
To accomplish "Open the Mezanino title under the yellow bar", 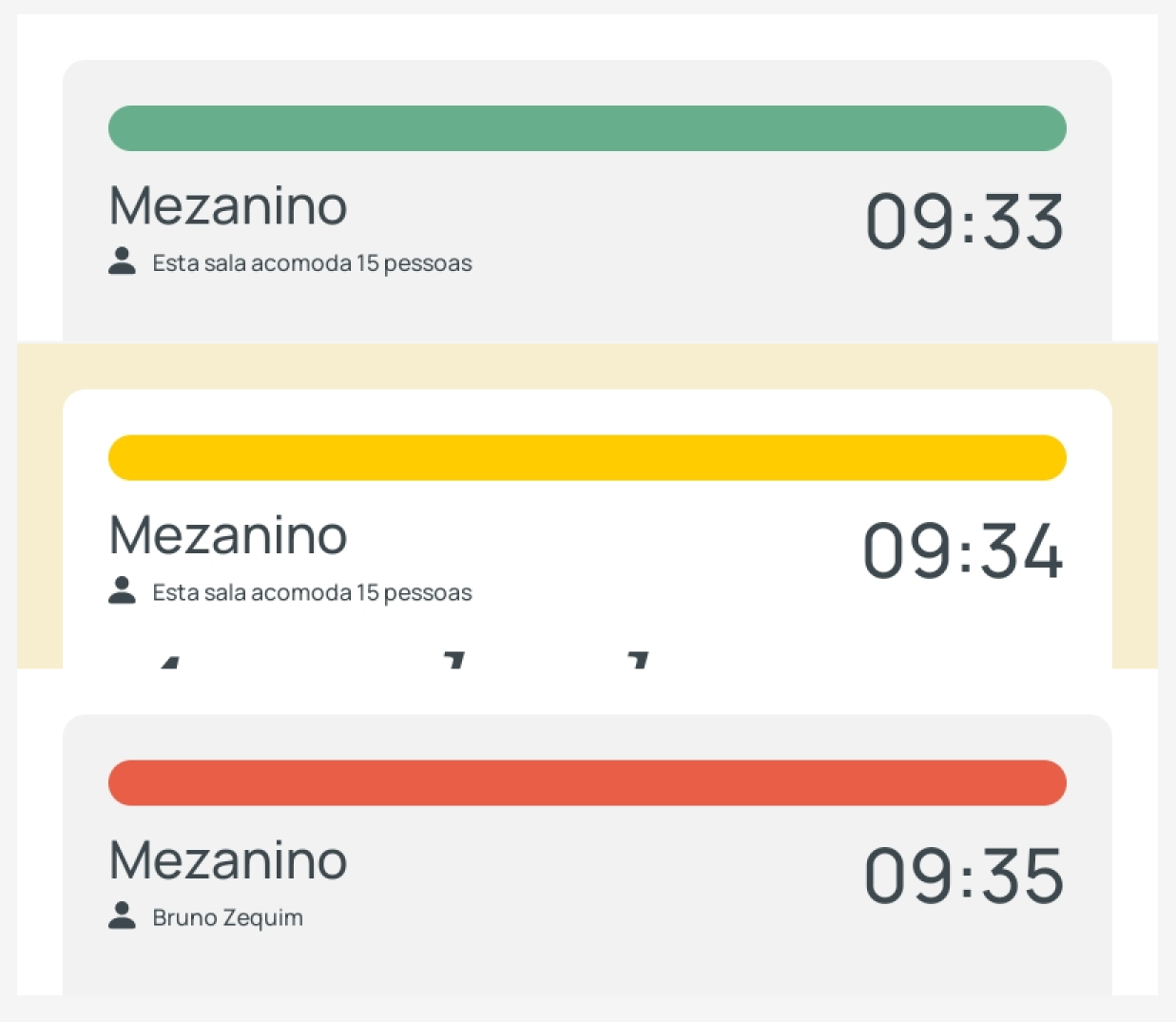I will point(228,535).
